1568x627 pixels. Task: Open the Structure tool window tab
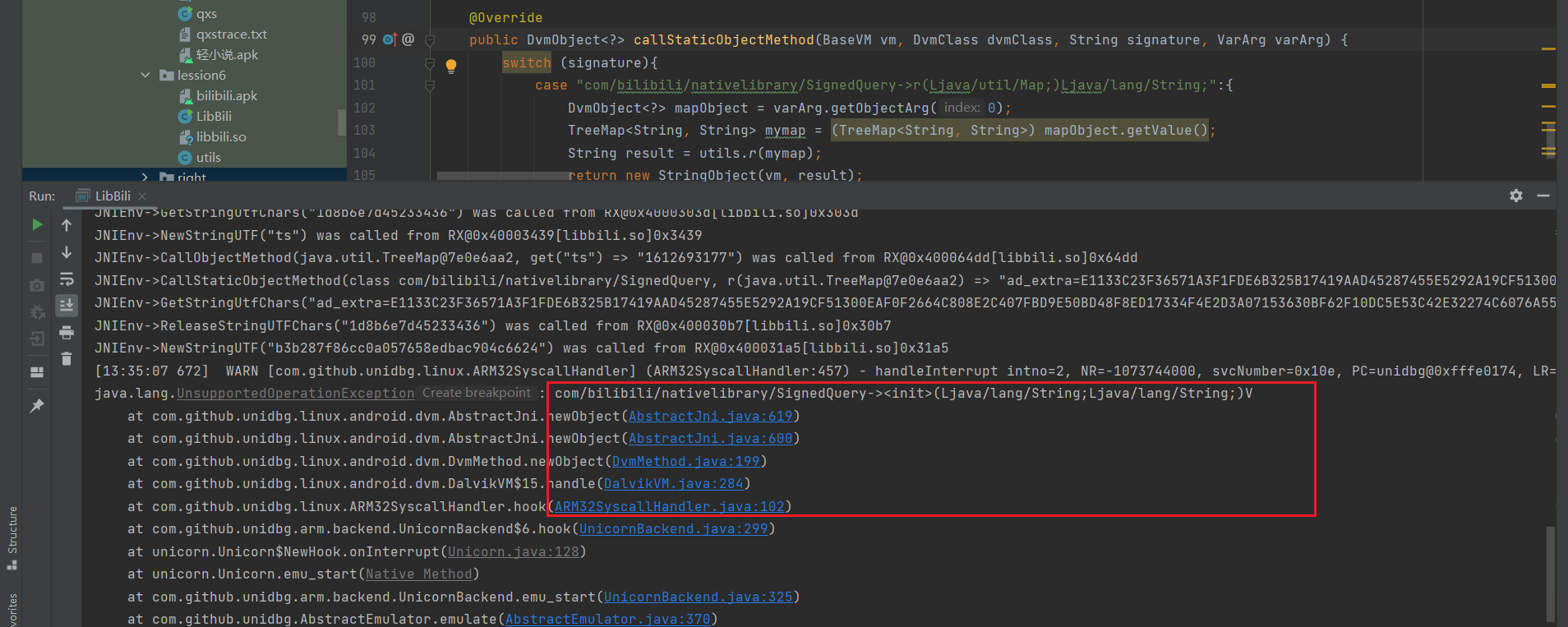click(12, 538)
